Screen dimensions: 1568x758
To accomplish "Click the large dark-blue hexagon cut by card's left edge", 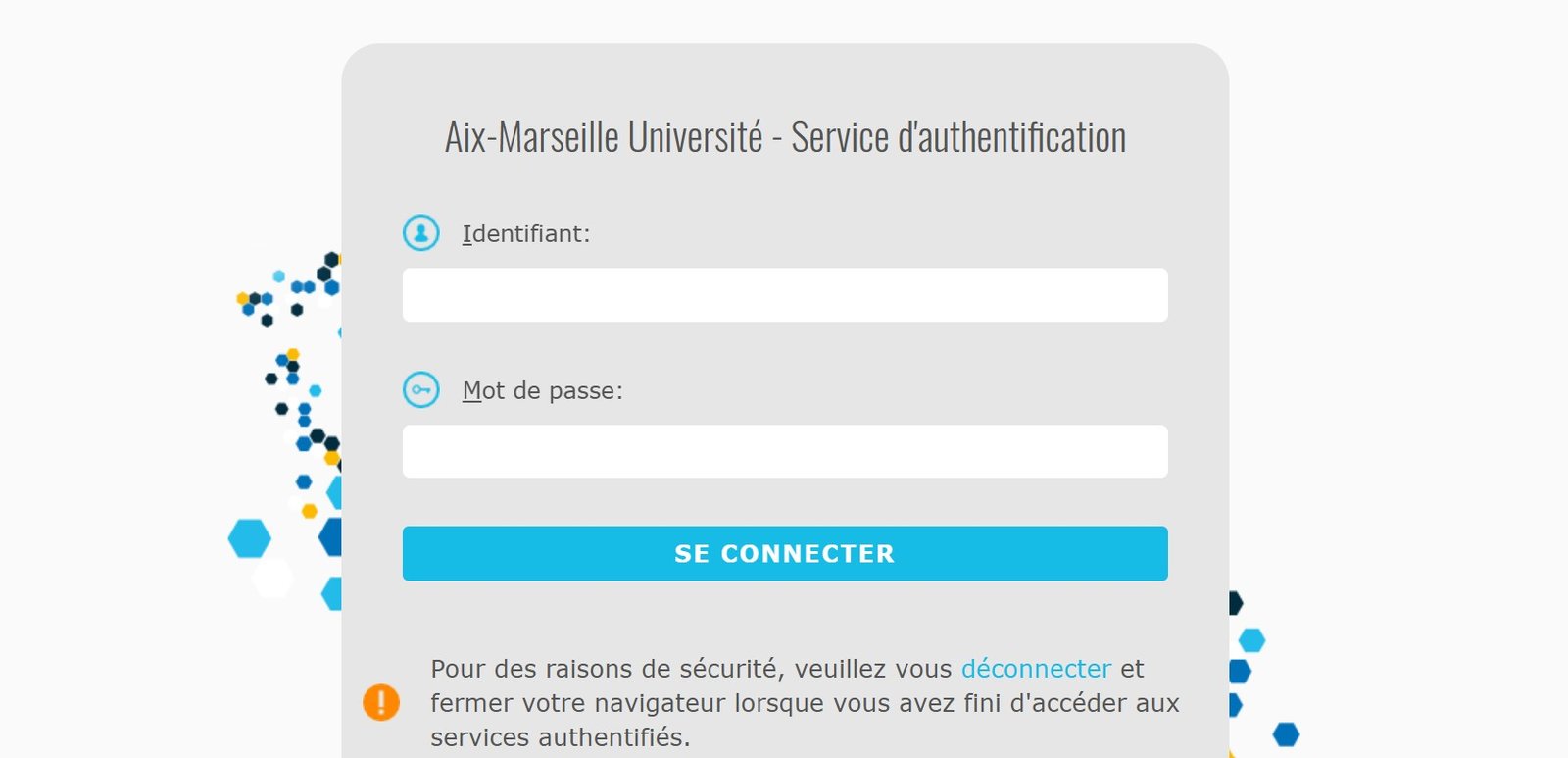I will (x=332, y=537).
